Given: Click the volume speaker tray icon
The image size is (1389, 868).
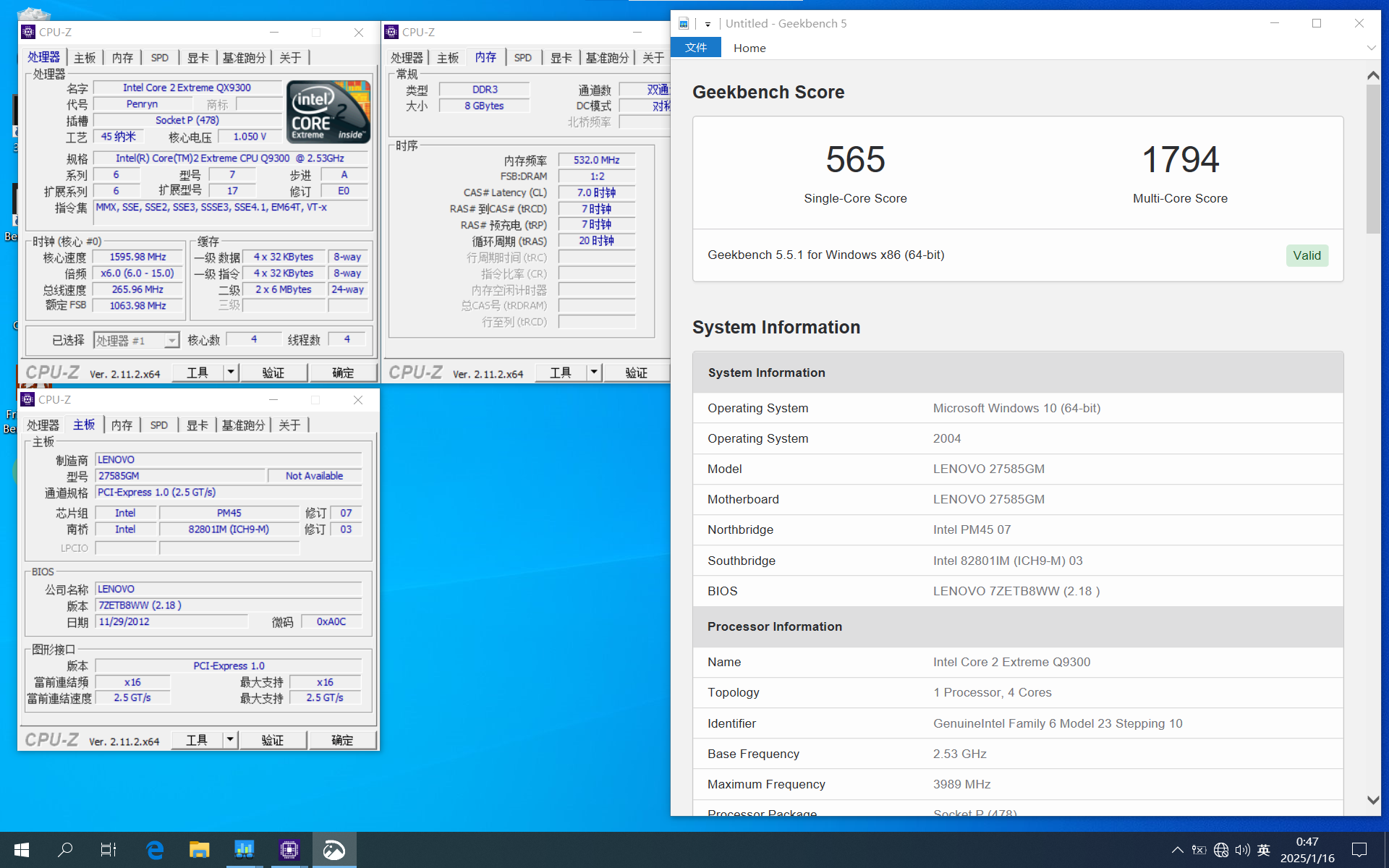Looking at the screenshot, I should [1243, 850].
